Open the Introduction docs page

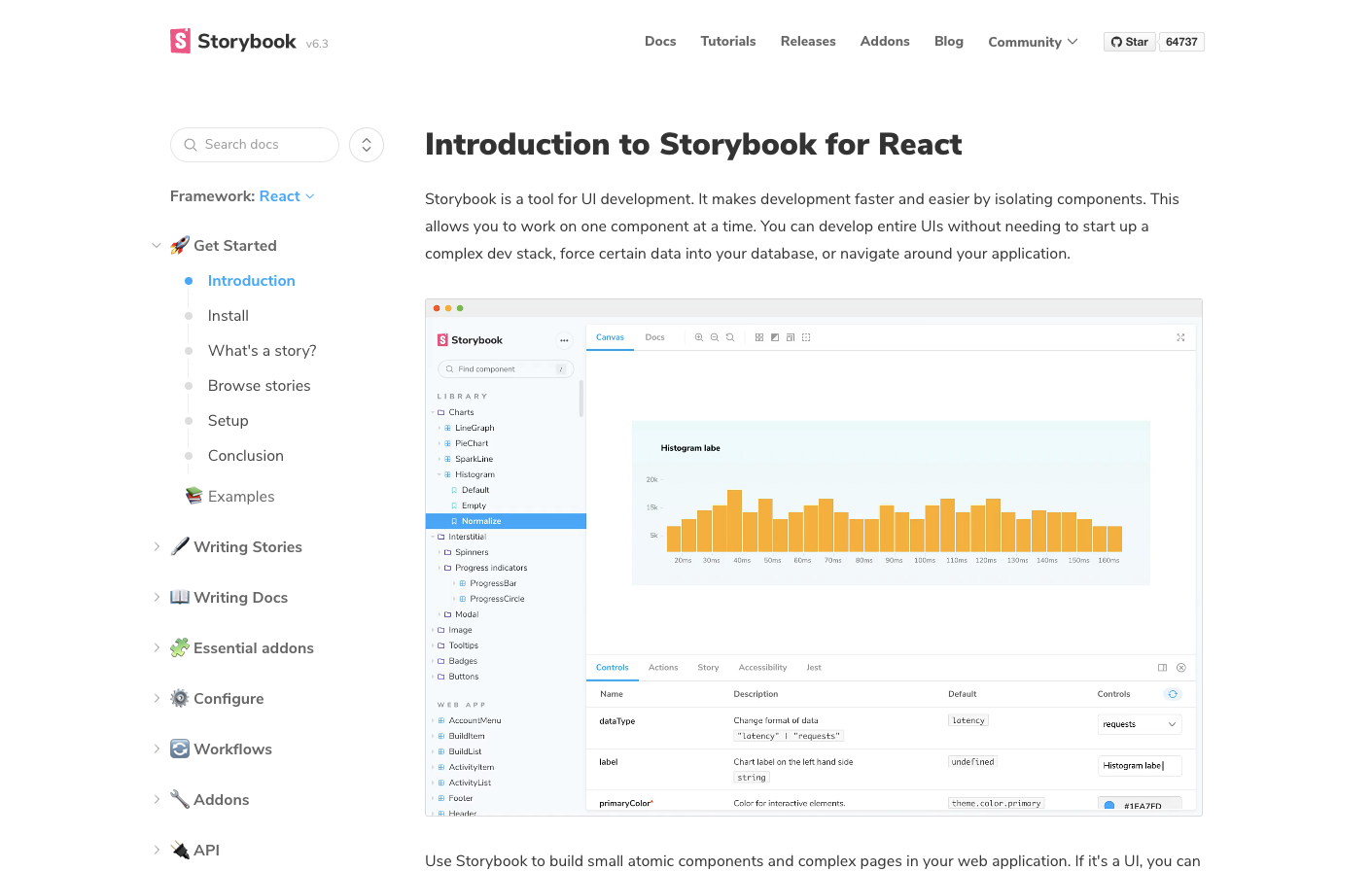point(251,281)
